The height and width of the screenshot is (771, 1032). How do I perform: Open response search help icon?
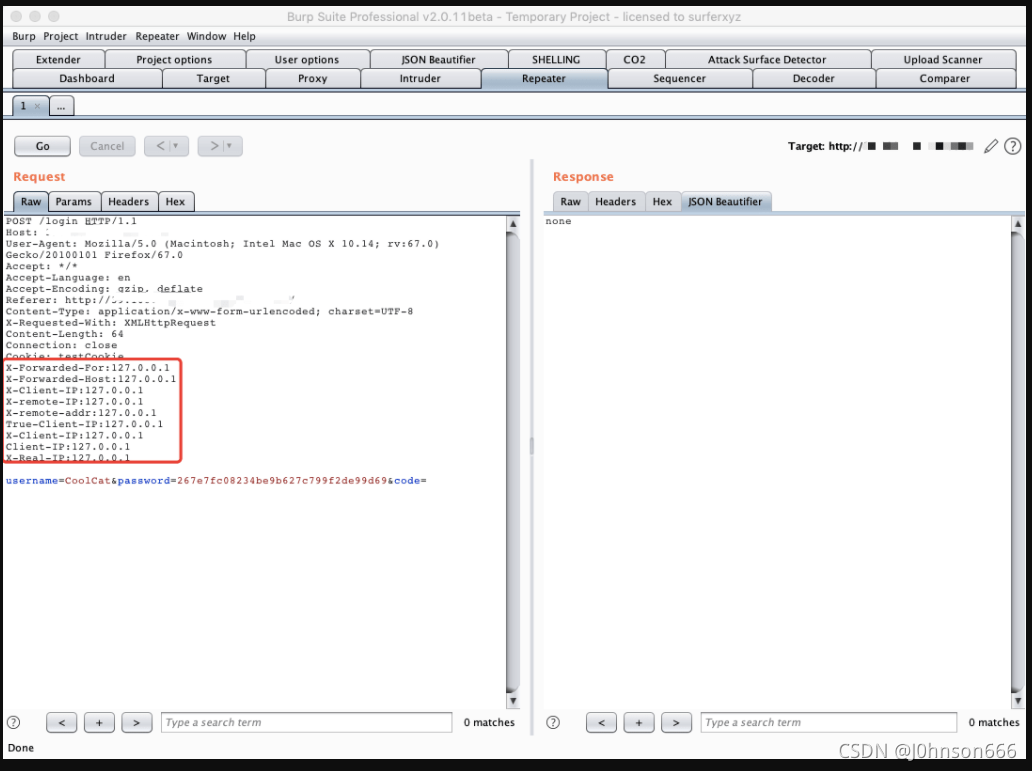[553, 722]
